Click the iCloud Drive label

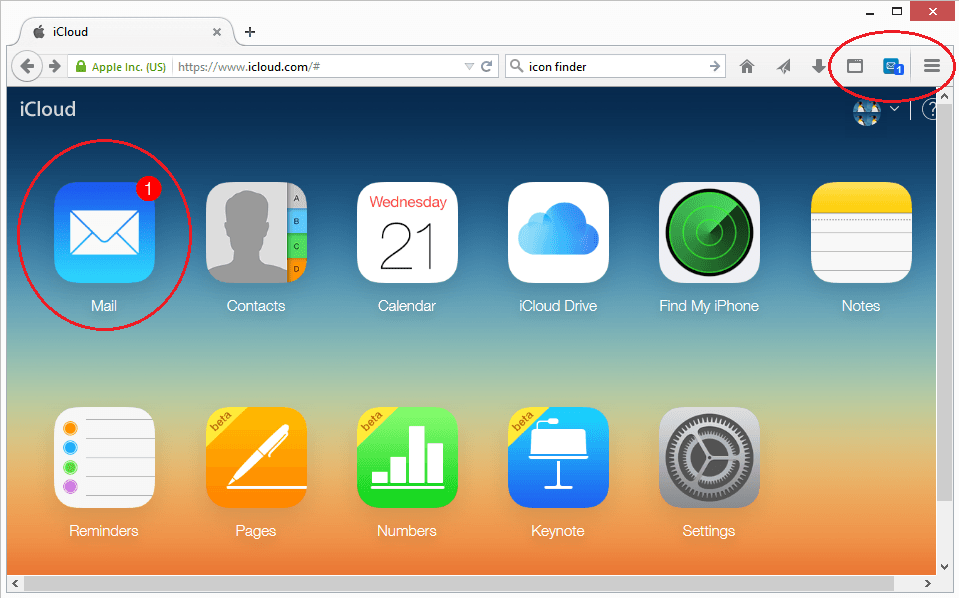(558, 306)
